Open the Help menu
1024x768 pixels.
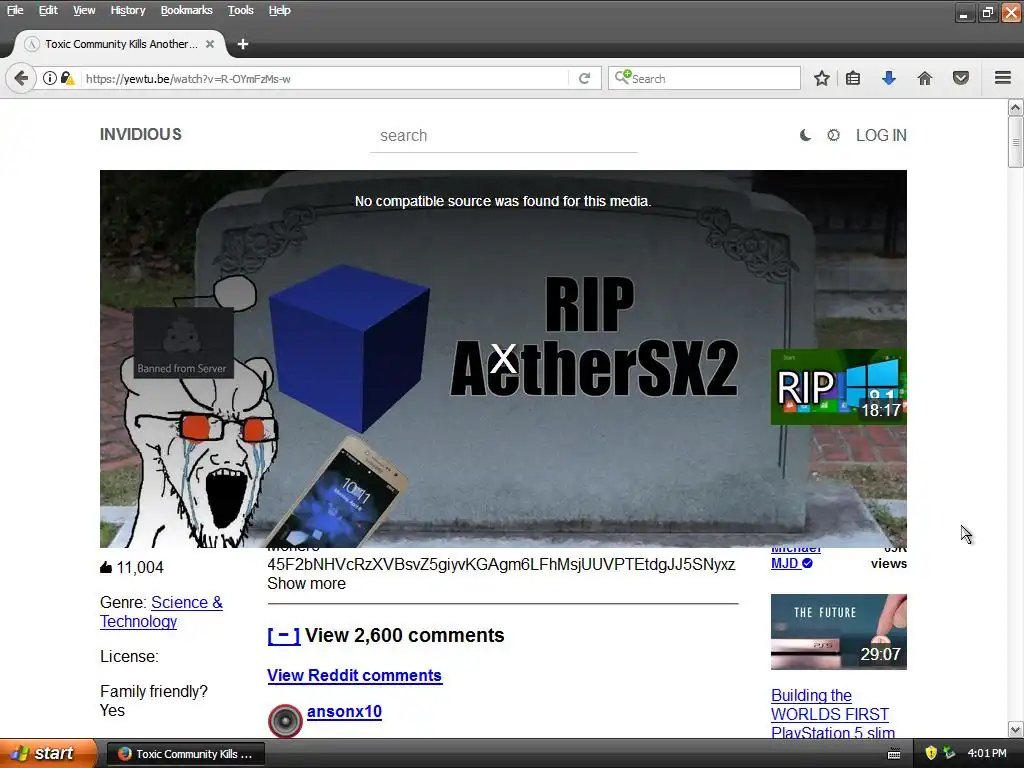pyautogui.click(x=280, y=10)
